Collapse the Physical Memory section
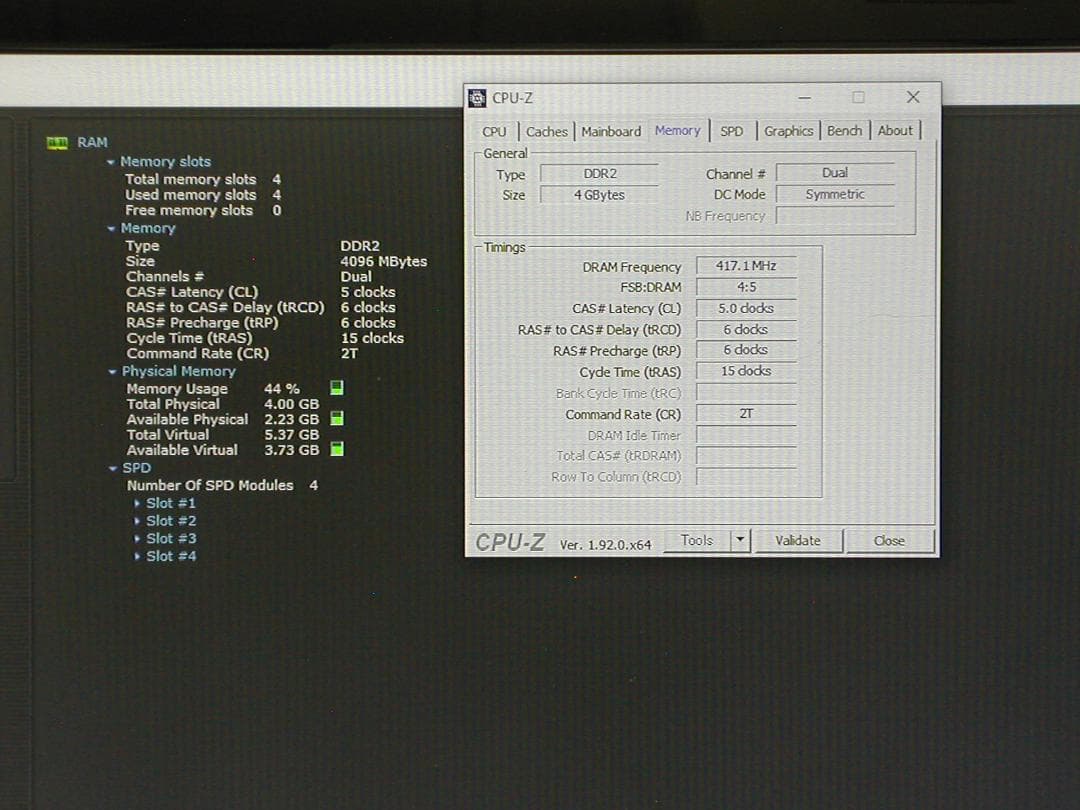The image size is (1080, 810). pos(111,371)
